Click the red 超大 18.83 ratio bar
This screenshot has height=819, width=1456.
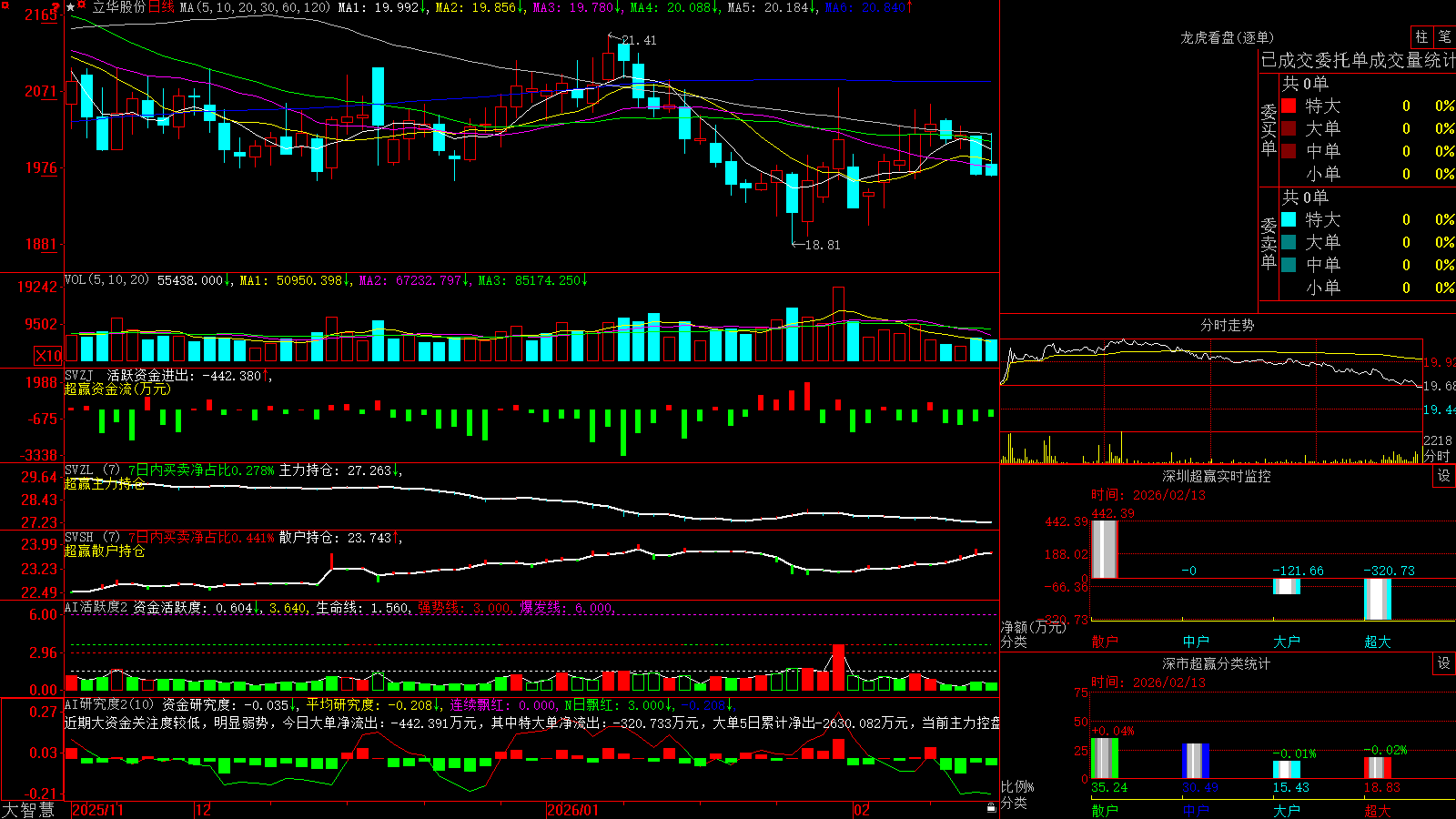[x=1378, y=768]
